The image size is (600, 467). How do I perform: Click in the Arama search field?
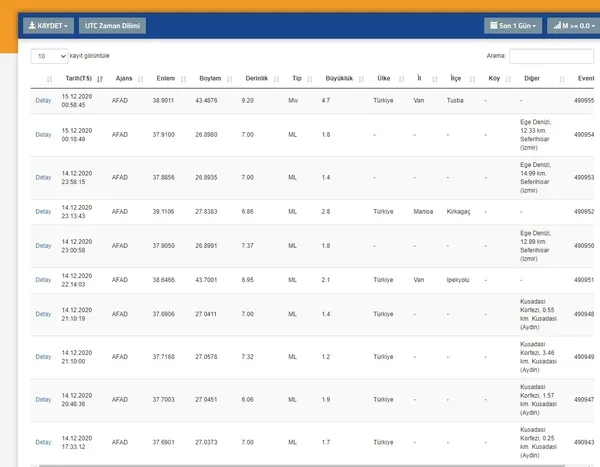(551, 56)
